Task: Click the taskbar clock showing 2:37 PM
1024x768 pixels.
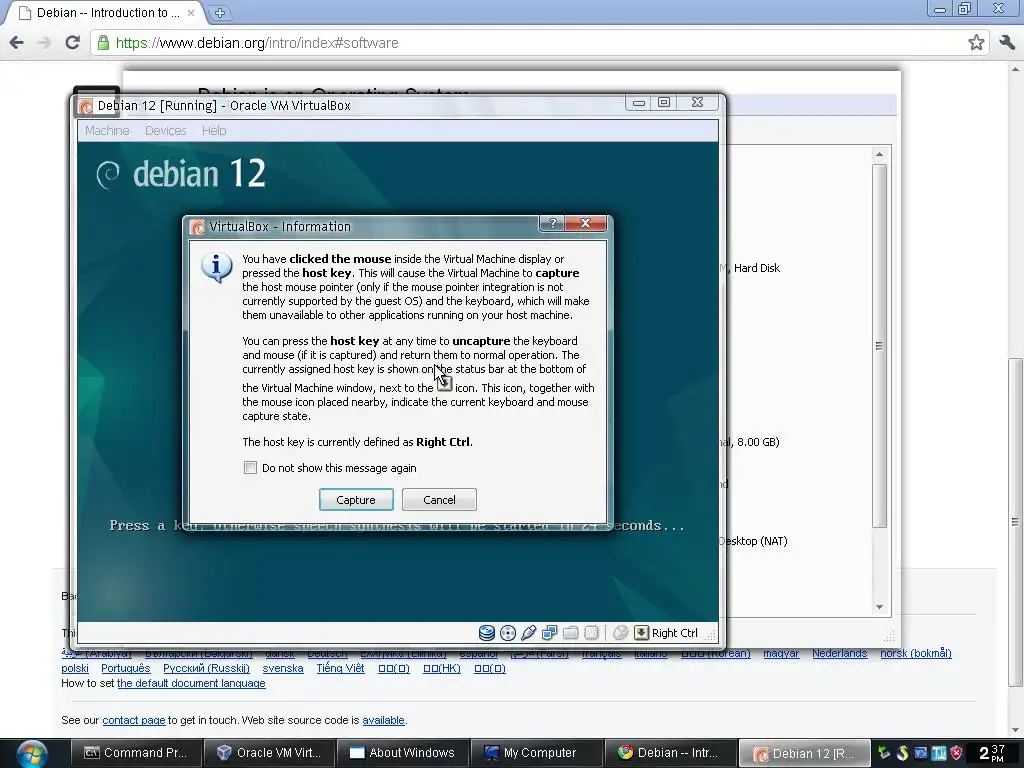Action: 991,753
